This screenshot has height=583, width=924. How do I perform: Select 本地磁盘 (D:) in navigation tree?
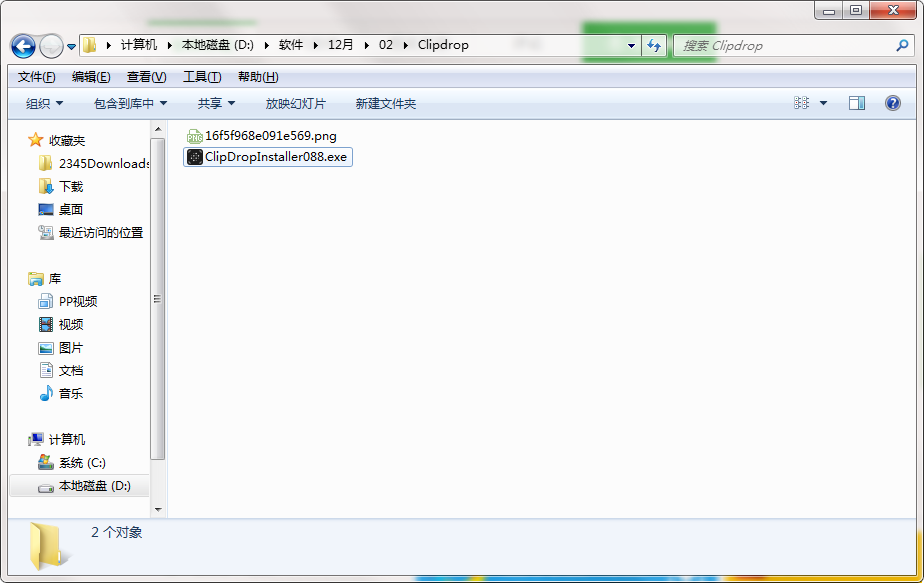(94, 486)
